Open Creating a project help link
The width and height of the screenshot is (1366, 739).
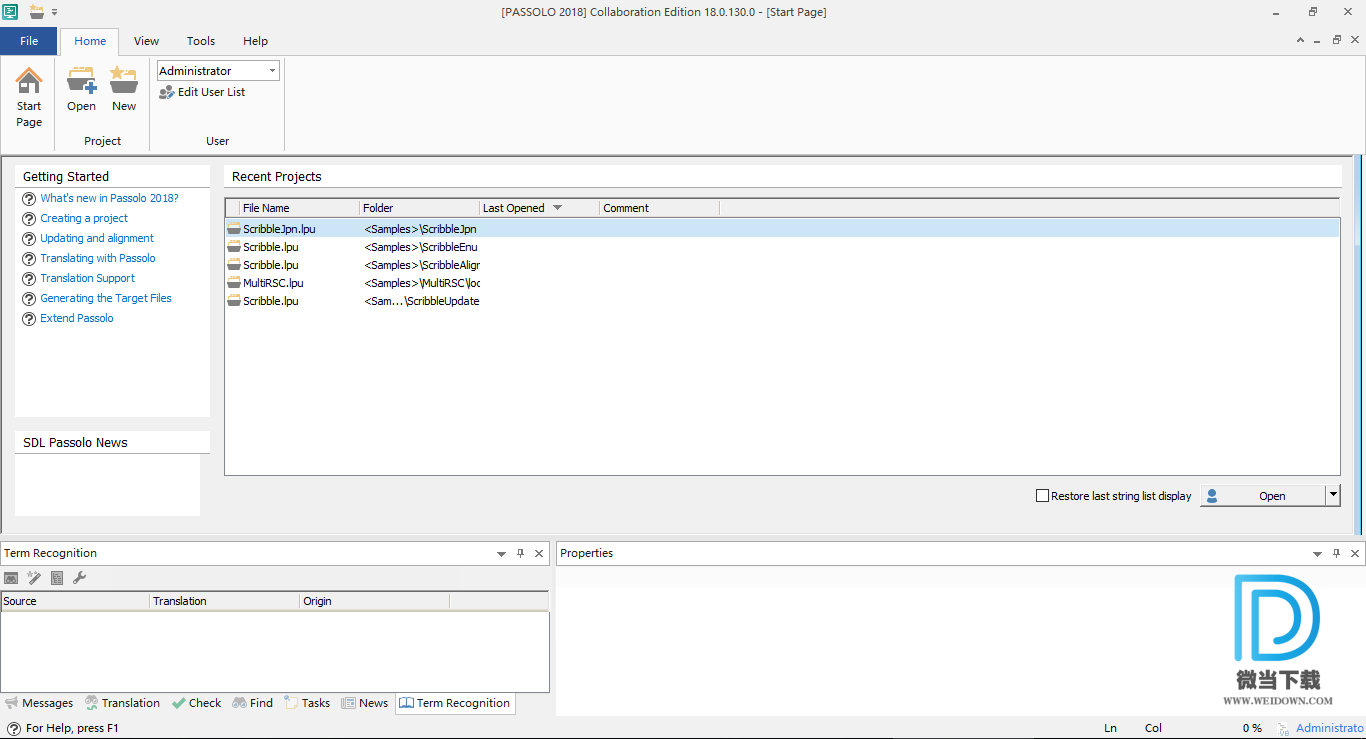point(84,218)
